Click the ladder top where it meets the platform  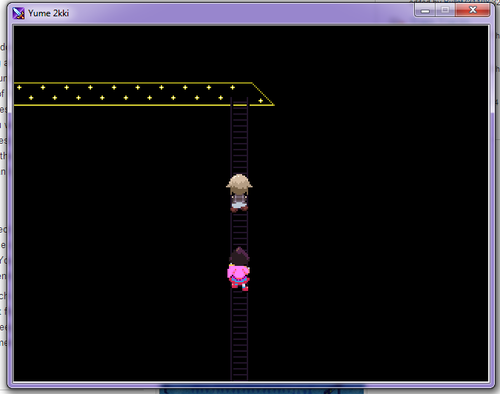pos(239,102)
